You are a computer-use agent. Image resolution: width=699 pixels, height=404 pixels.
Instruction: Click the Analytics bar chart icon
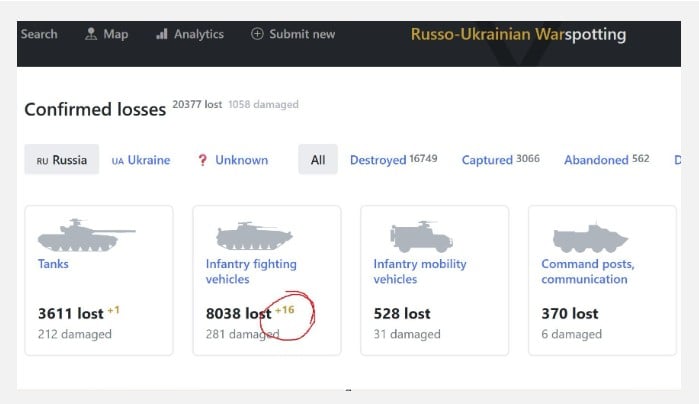click(x=162, y=34)
